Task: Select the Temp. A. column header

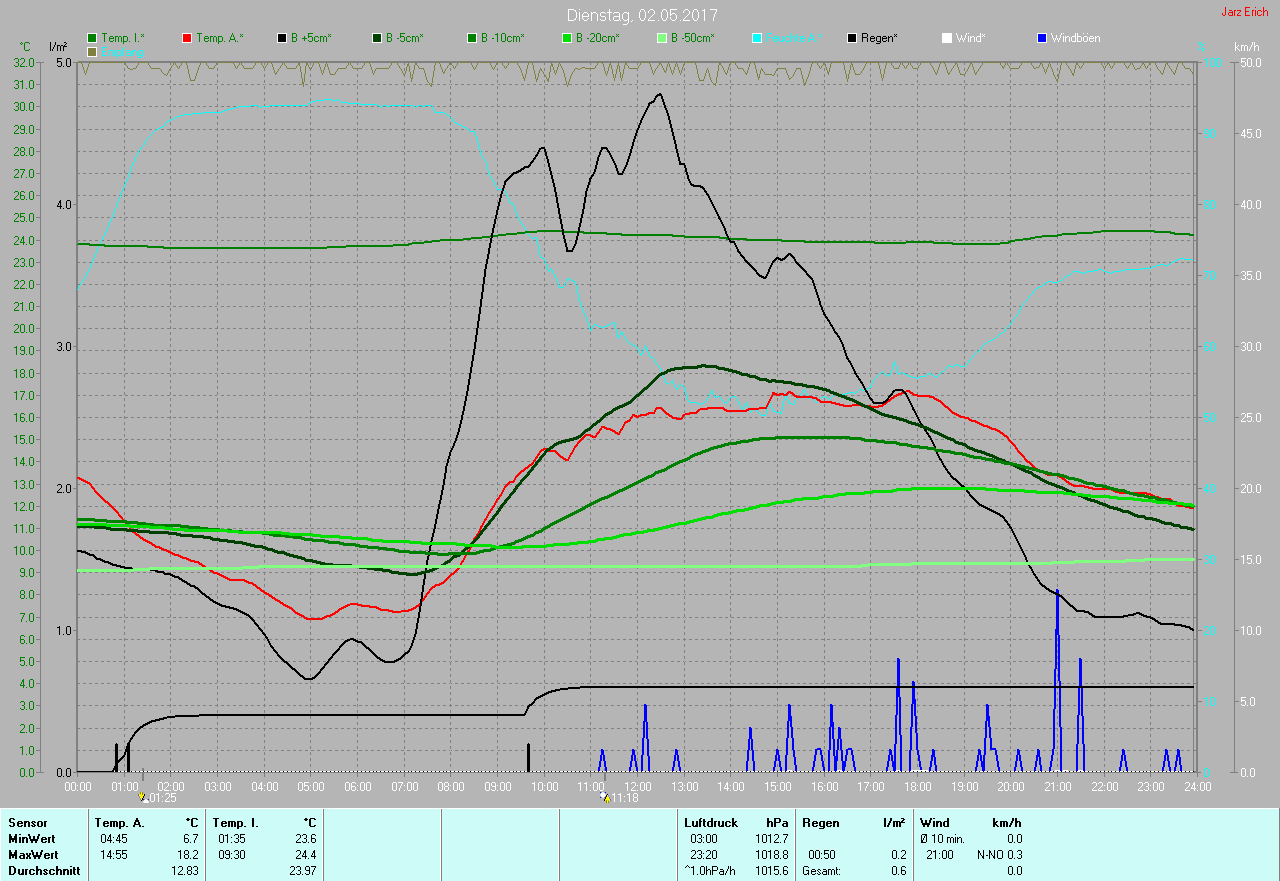Action: (119, 822)
